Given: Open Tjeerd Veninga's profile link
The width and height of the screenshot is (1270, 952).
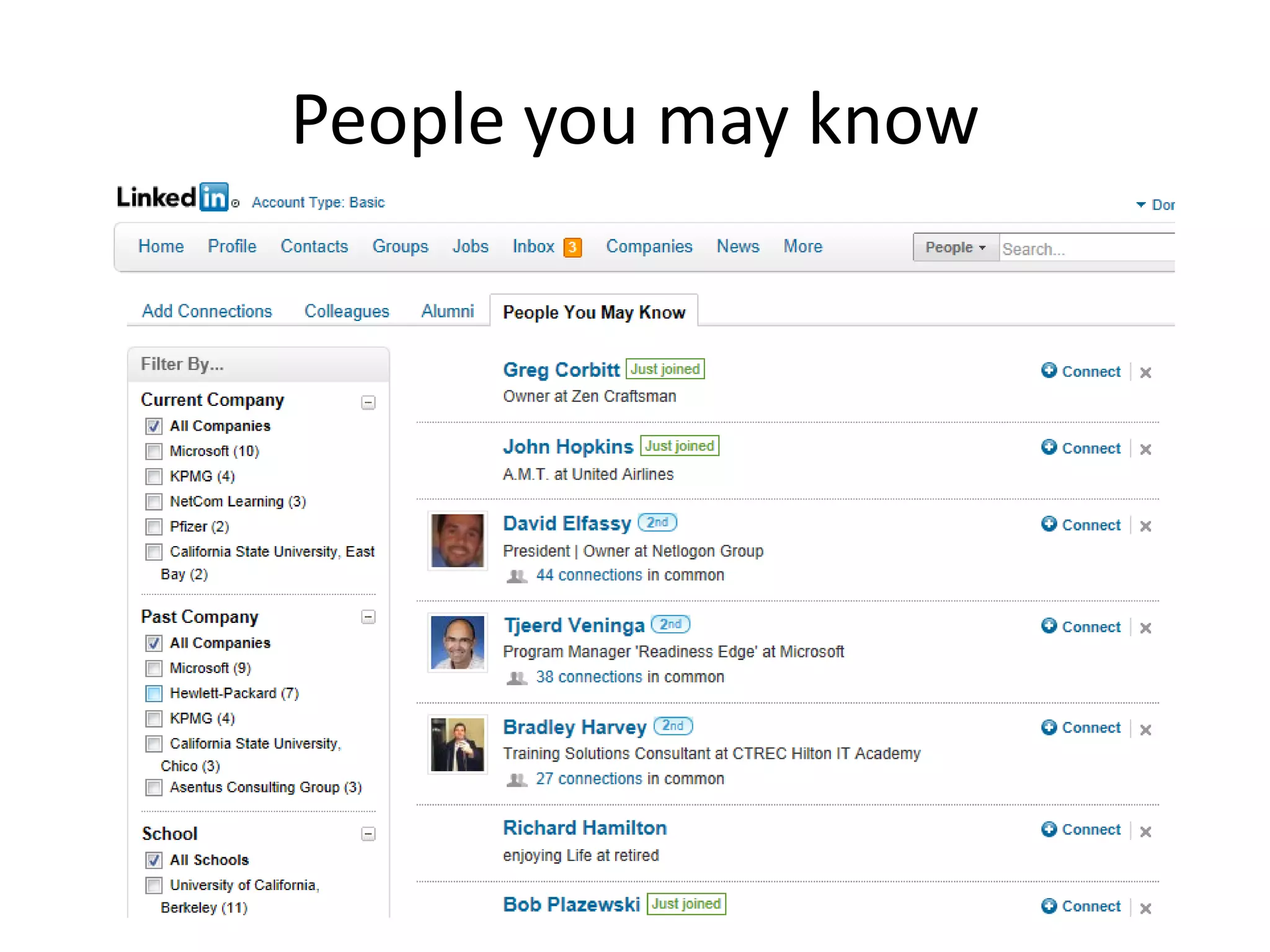Looking at the screenshot, I should 574,625.
